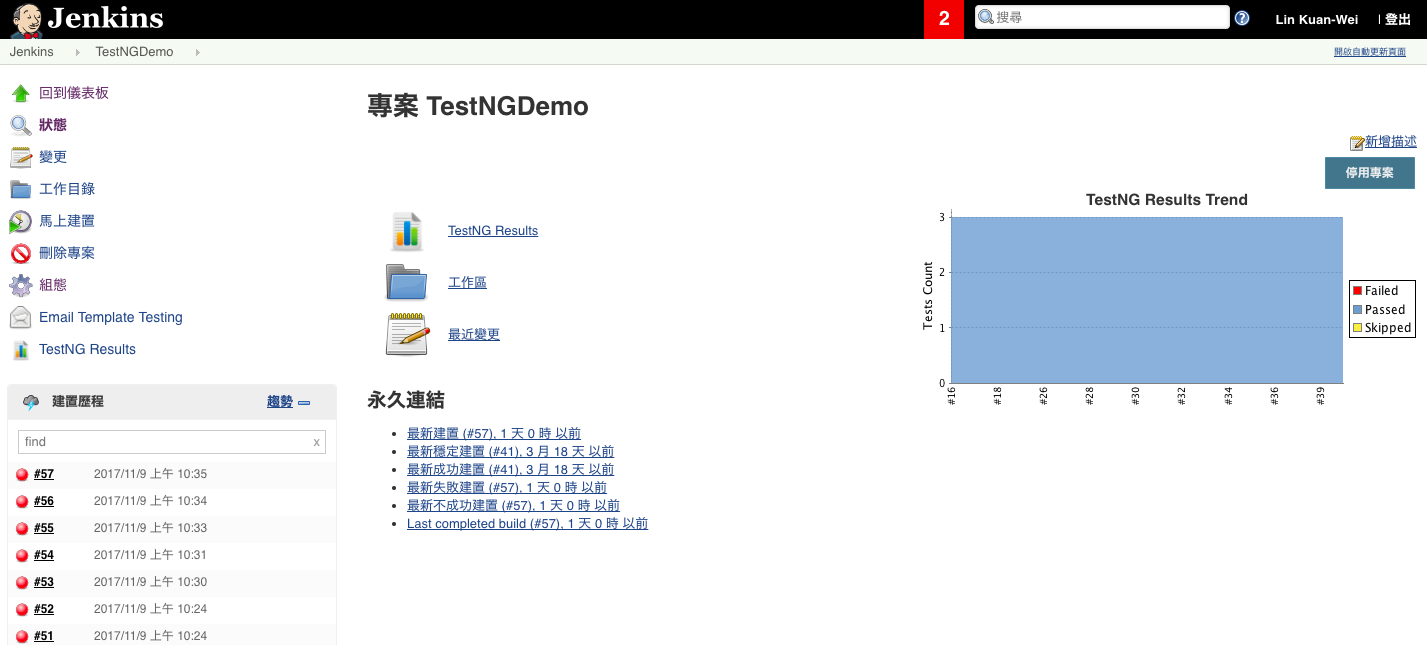Open the 刪除專案 sidebar item
The image size is (1427, 645).
67,253
